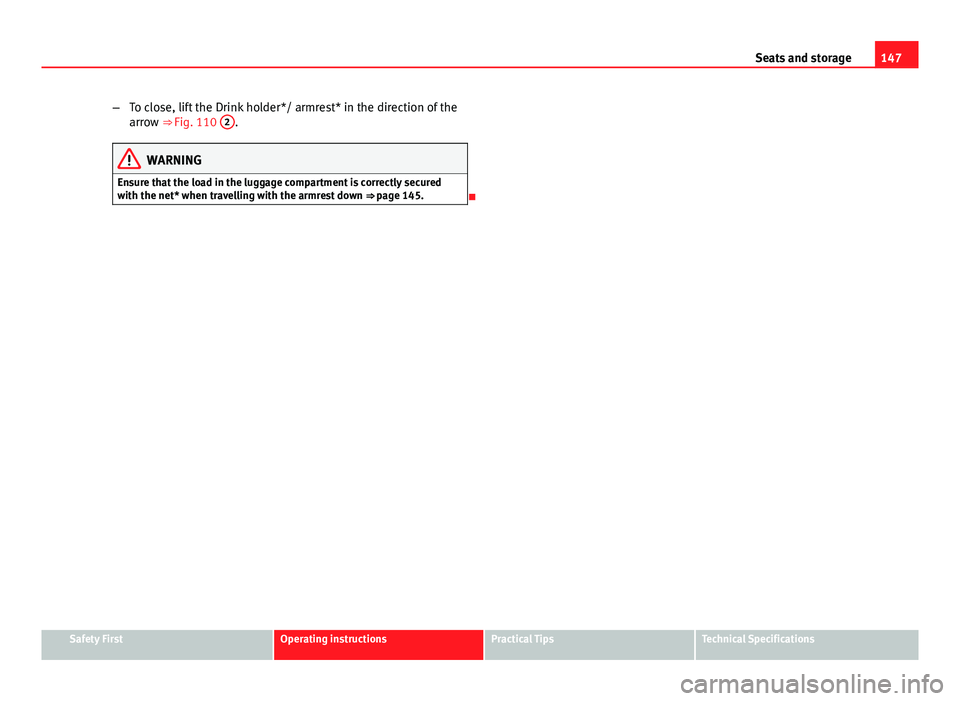The image size is (960, 701).
Task: Click the 'Ensure that the load' warning sentence
Action: click(x=279, y=189)
